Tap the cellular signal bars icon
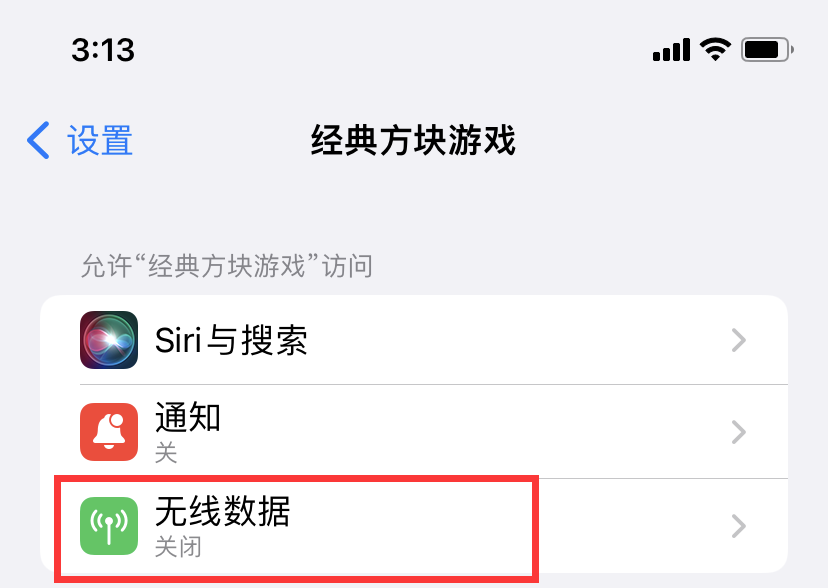Screen dimensions: 828x588 [671, 50]
